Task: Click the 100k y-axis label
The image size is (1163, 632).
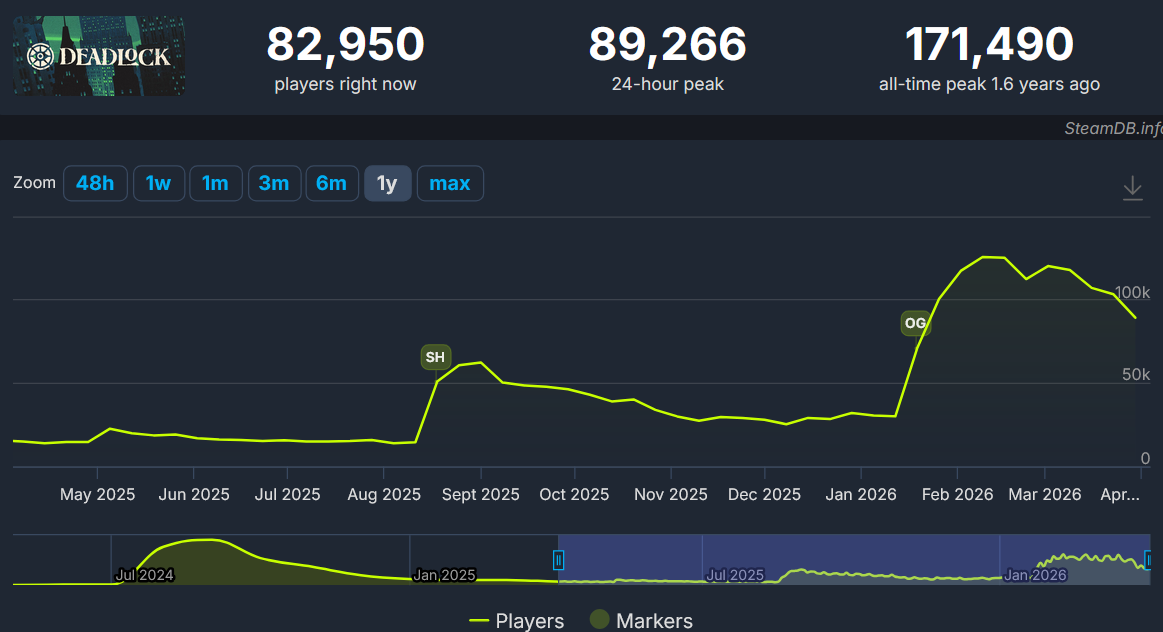Action: [1133, 292]
